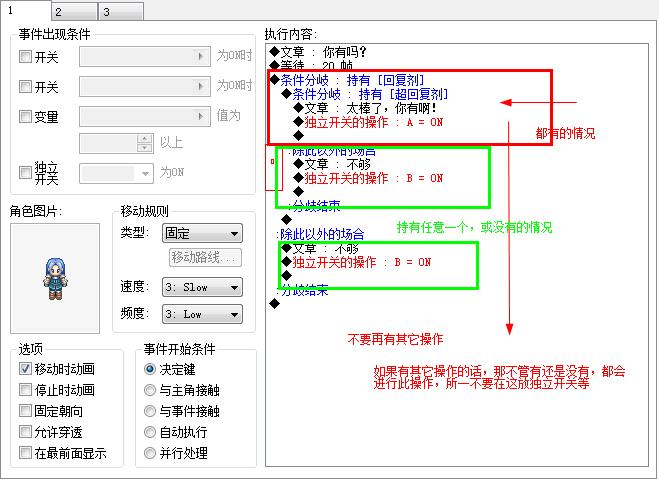Select the 与事件接触 start condition
Screen dimensions: 659x480
[150, 411]
